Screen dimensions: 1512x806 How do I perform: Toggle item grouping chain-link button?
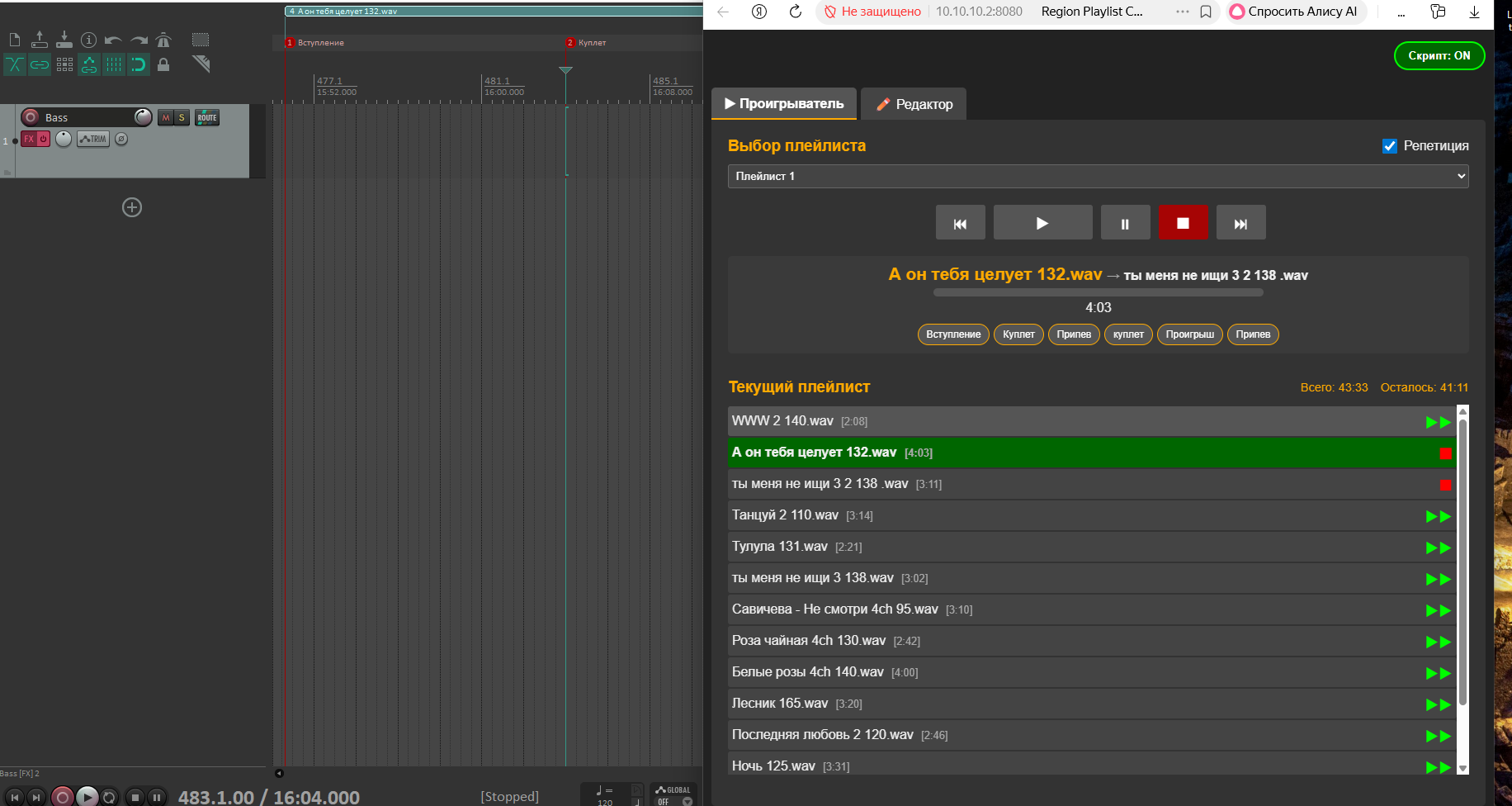tap(40, 64)
